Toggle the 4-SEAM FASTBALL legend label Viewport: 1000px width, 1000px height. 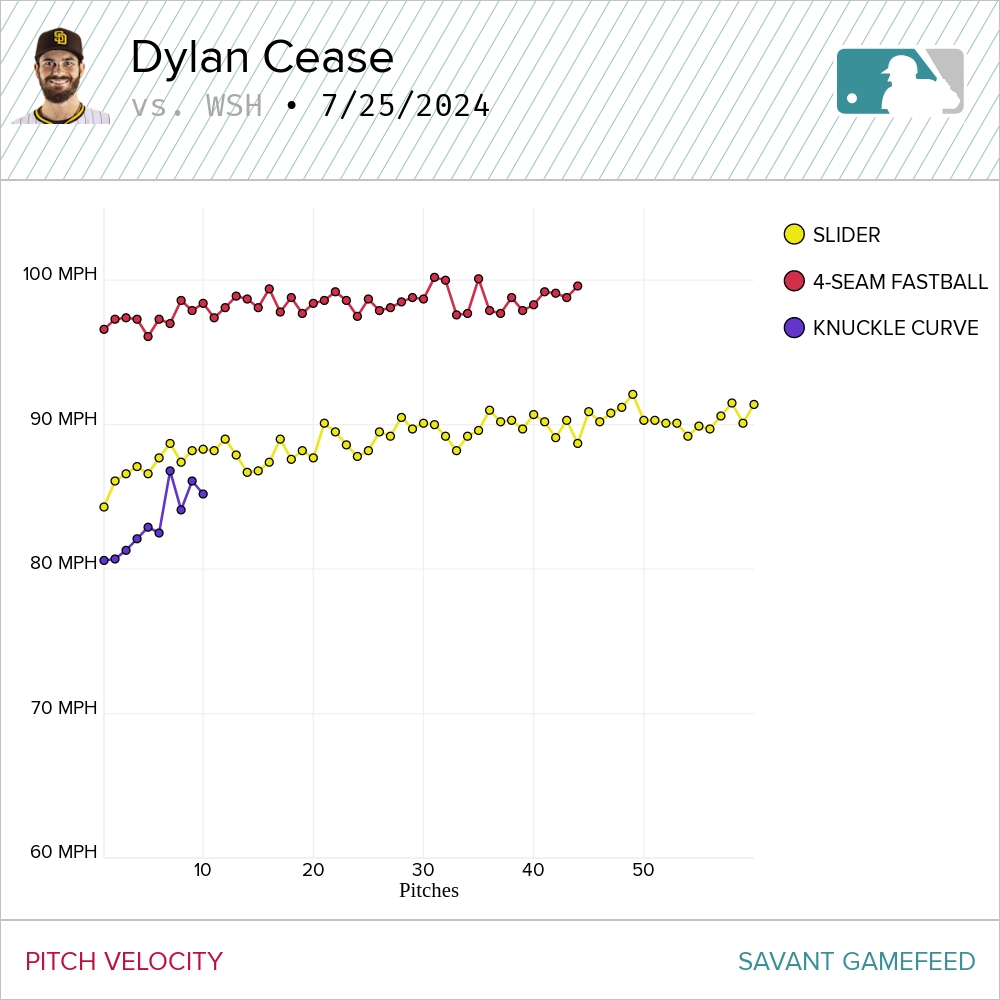[900, 282]
